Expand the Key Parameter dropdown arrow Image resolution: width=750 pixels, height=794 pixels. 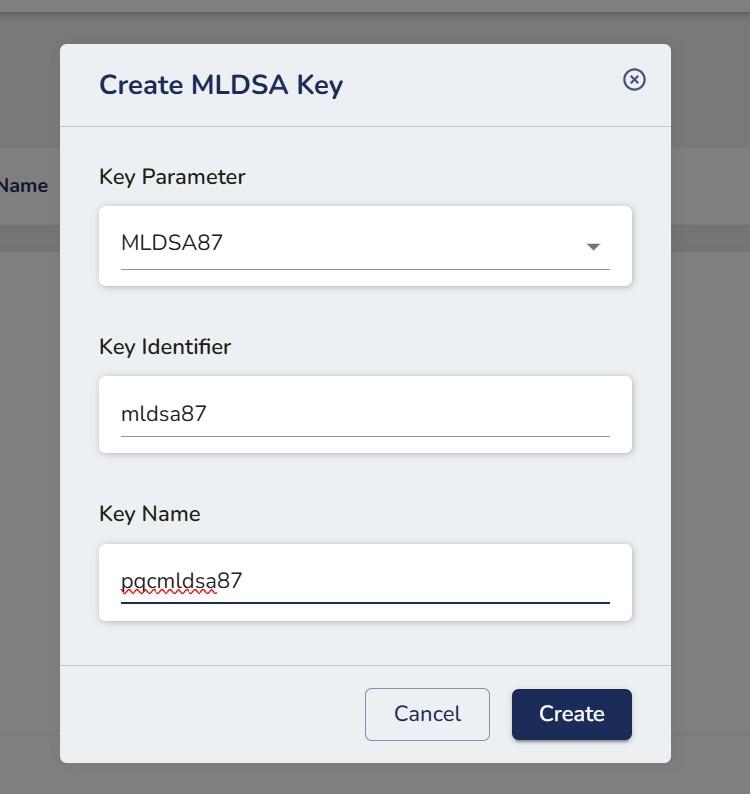point(593,246)
